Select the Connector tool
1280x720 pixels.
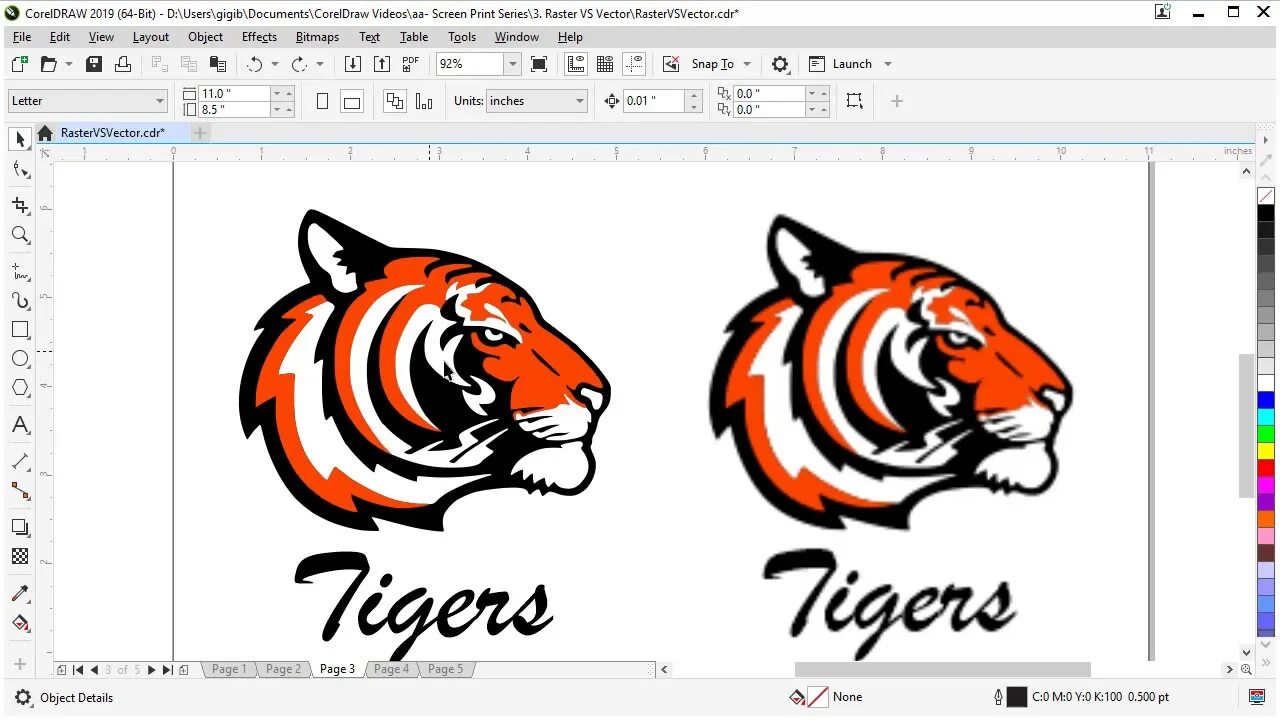pyautogui.click(x=20, y=490)
